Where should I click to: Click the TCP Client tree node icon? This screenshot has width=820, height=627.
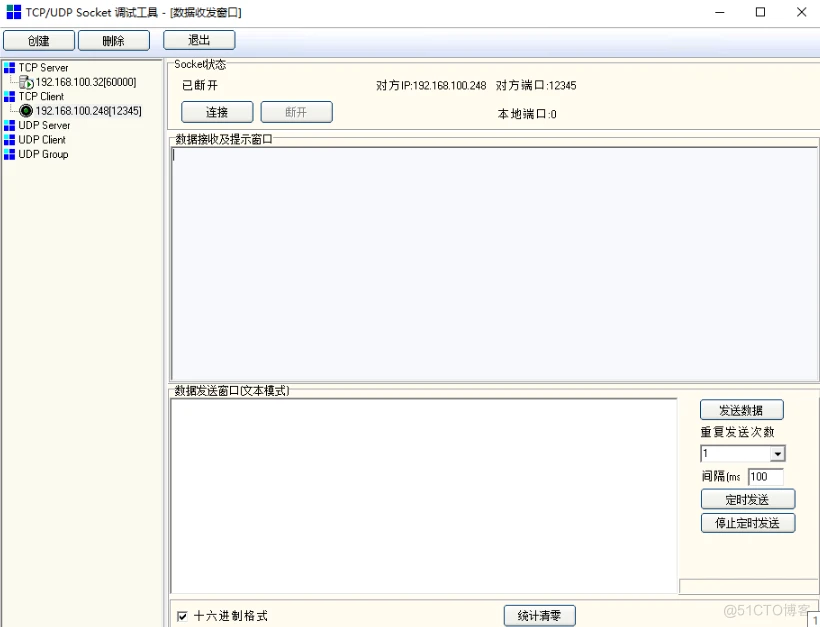click(x=12, y=96)
